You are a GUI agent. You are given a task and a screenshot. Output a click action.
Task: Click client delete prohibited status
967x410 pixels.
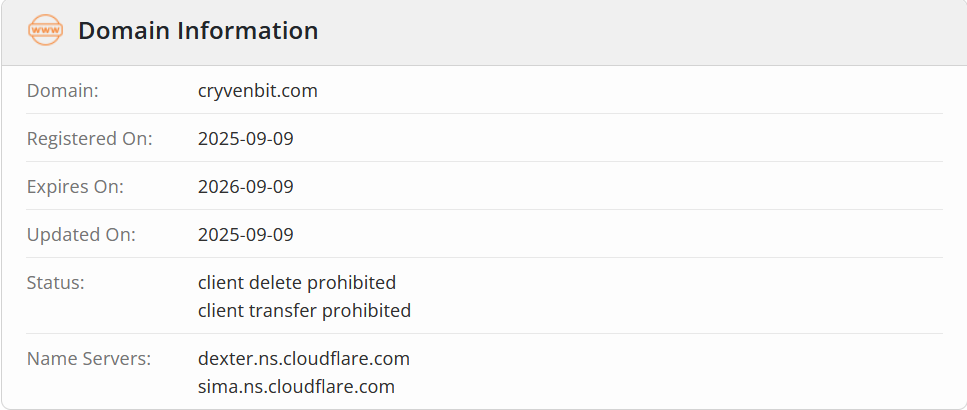pyautogui.click(x=297, y=283)
